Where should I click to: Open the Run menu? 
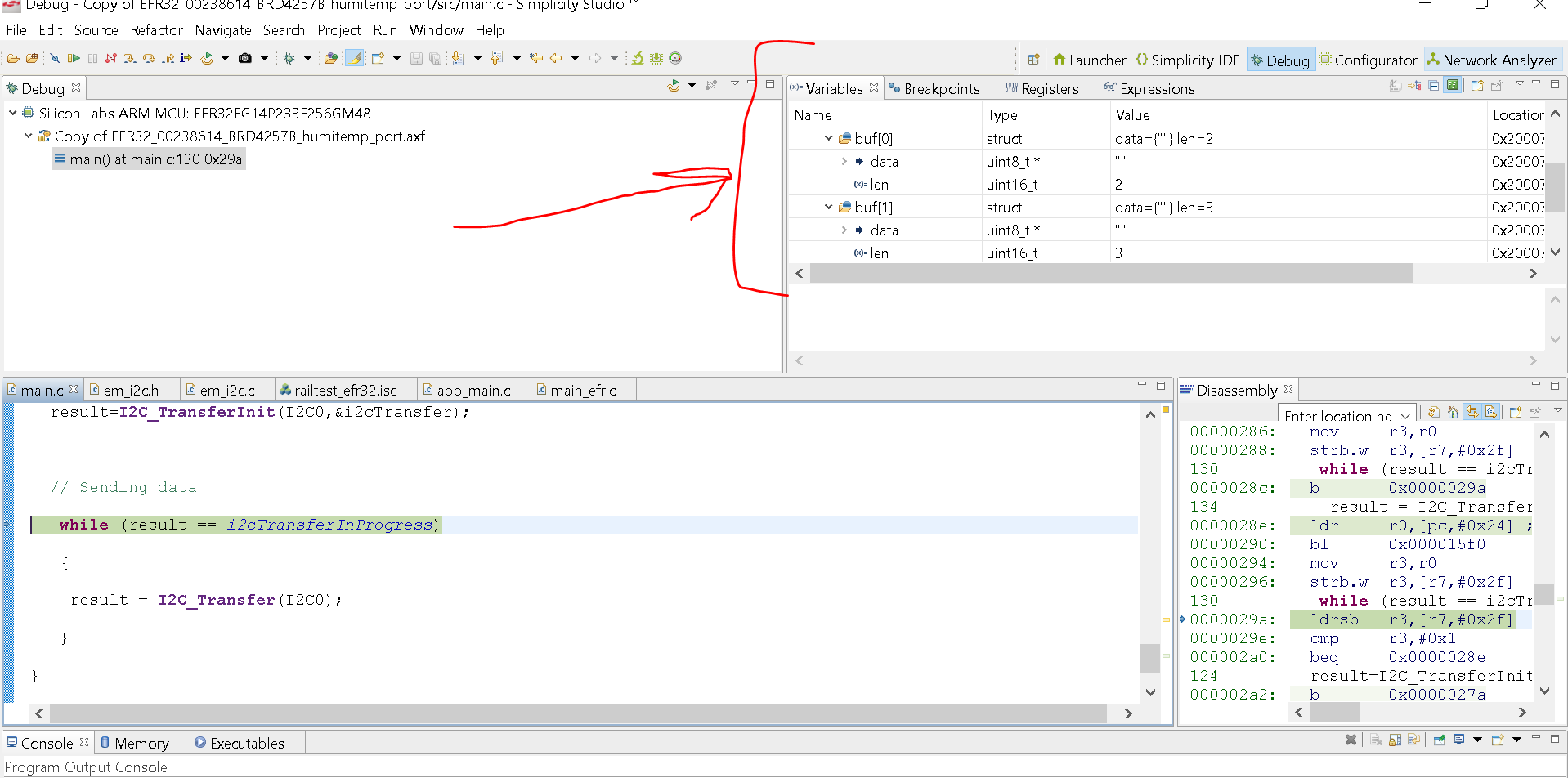point(385,30)
